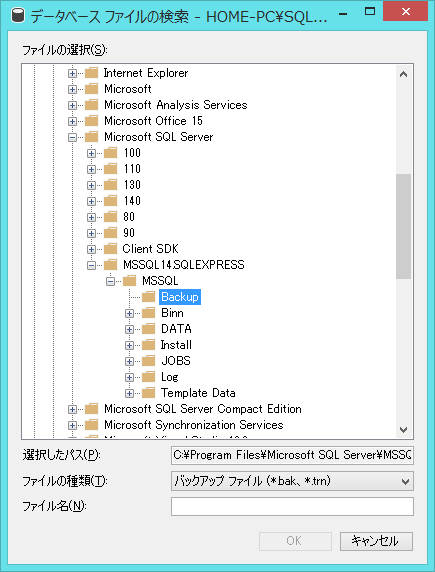Expand the DATA folder node
Screen dimensions: 435x572
pos(129,329)
